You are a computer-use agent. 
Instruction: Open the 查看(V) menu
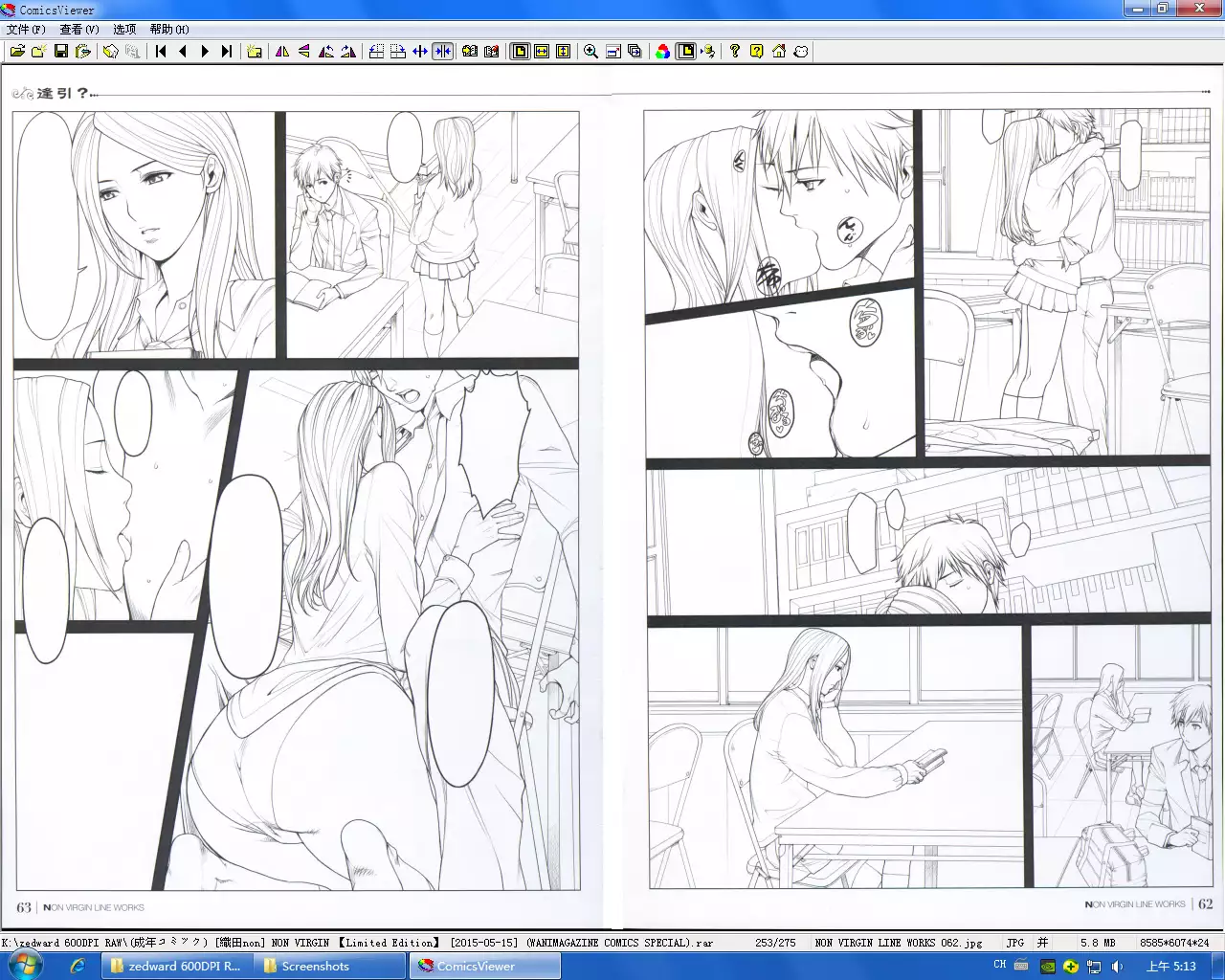point(79,30)
